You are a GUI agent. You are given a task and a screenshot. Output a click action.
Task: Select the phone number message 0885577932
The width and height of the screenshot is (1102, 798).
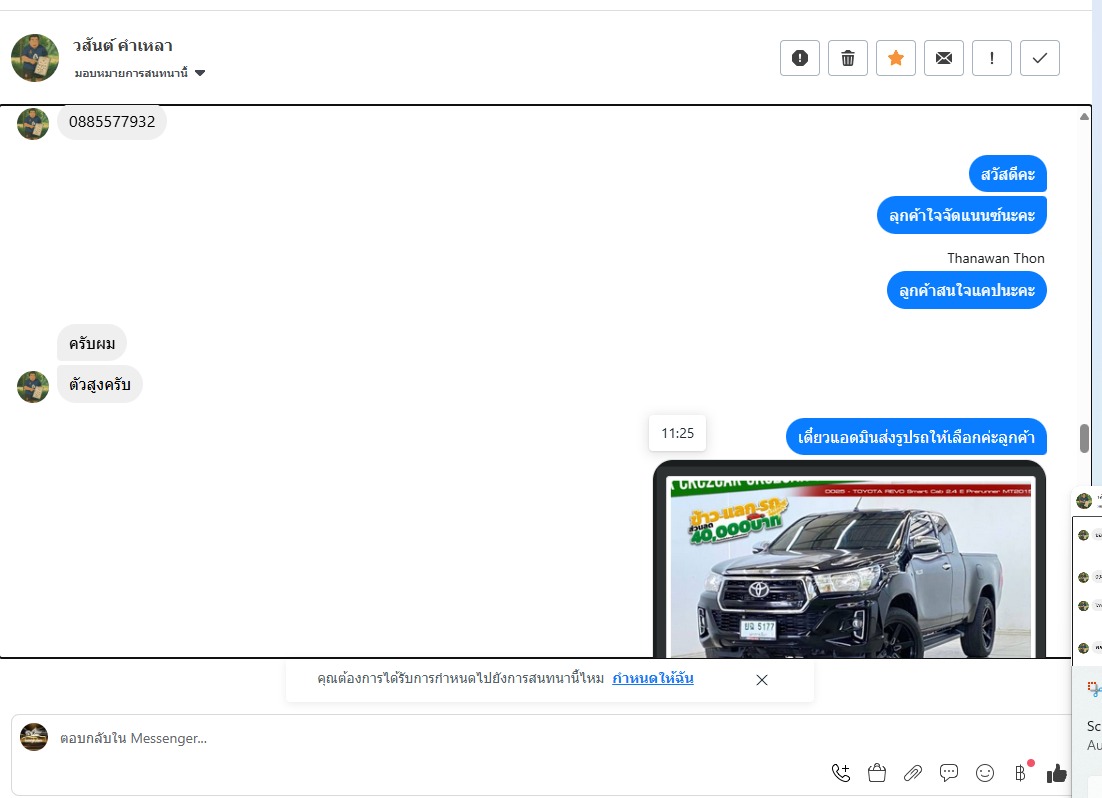112,122
